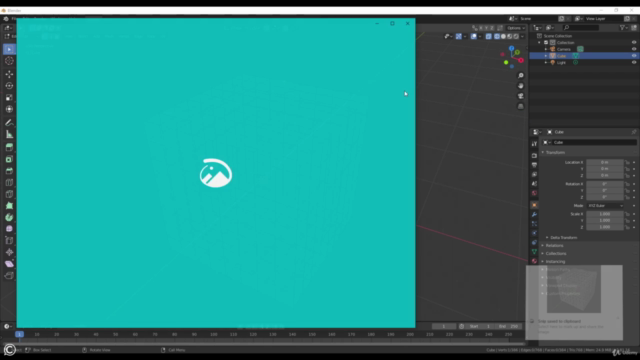The width and height of the screenshot is (640, 360).
Task: Click the blue Z axis on navigation gizmo
Action: 511,49
